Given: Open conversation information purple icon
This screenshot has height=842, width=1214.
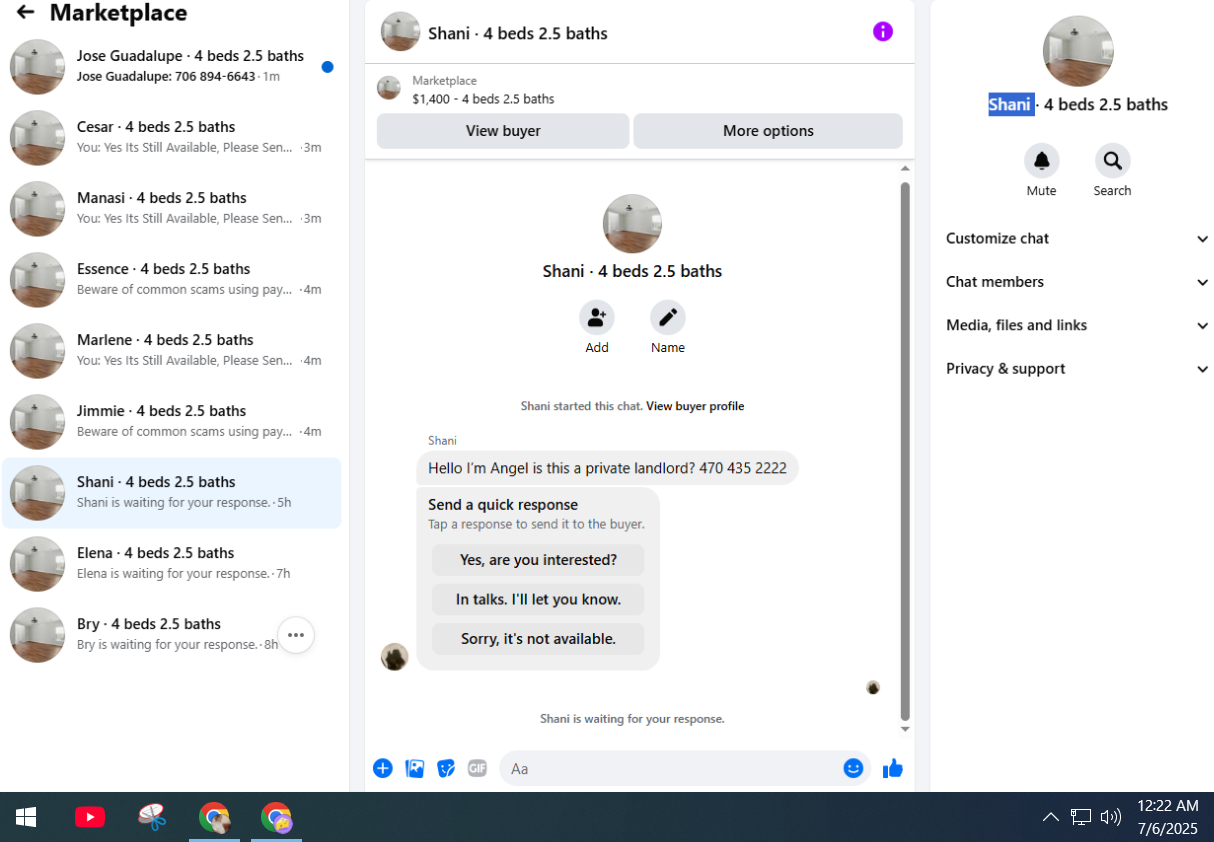Looking at the screenshot, I should click(883, 32).
